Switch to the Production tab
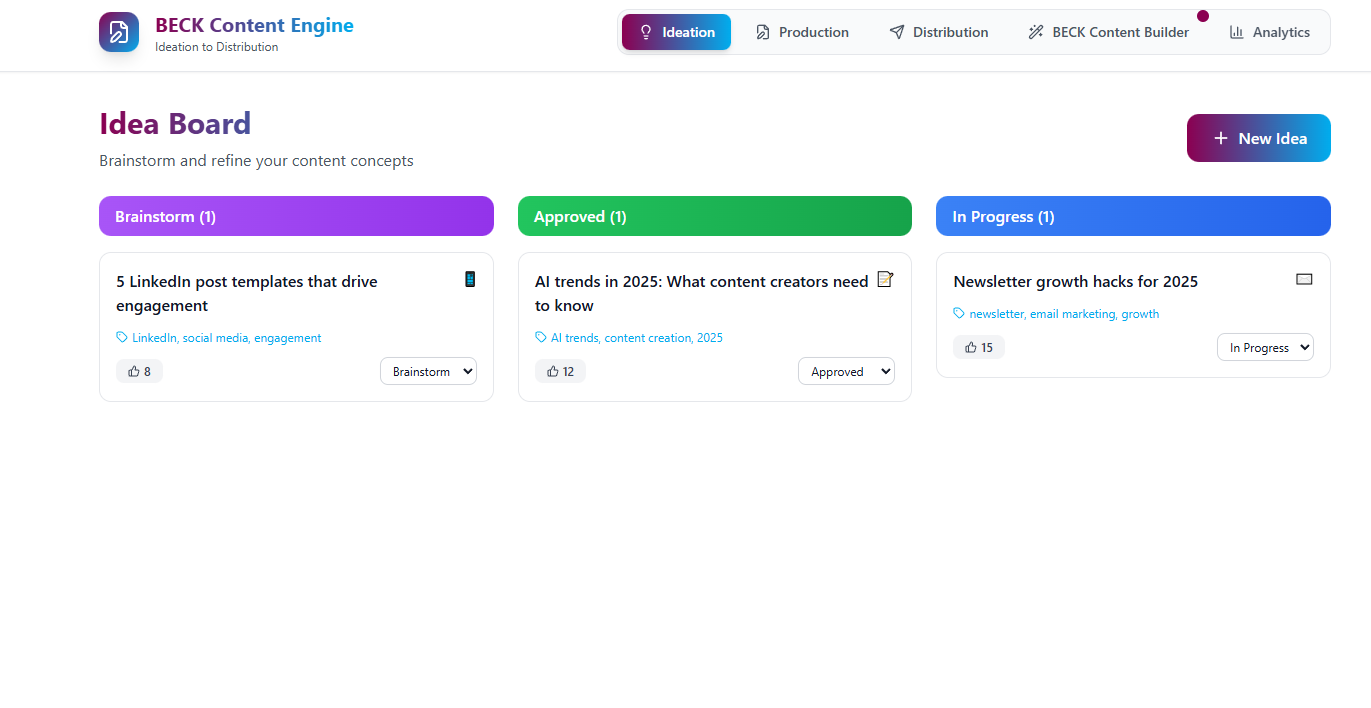 802,32
